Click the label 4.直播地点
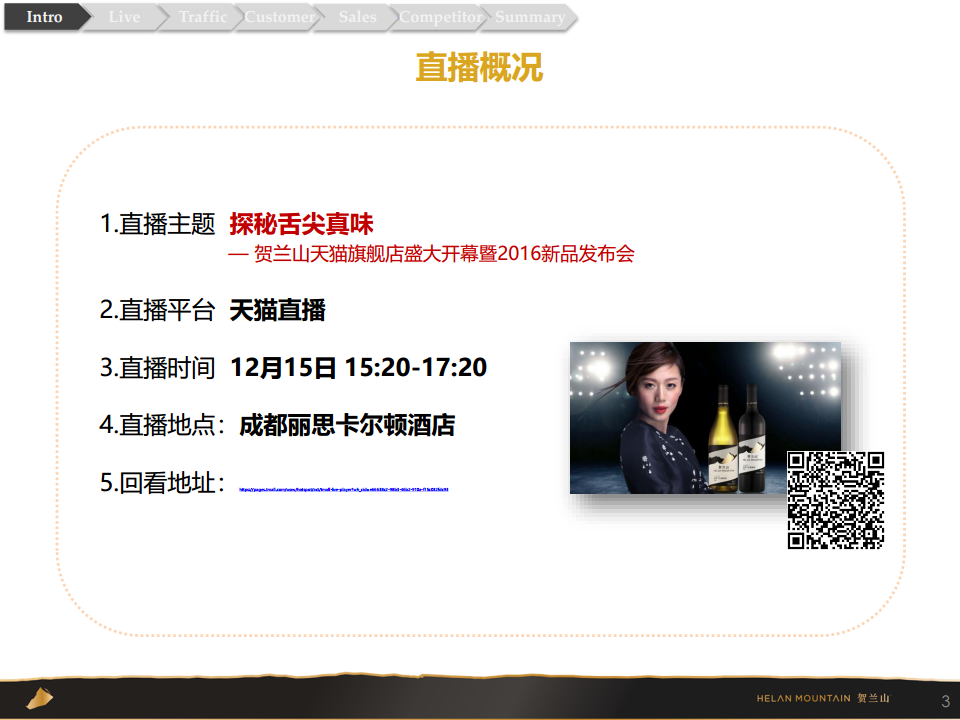Screen dimensions: 960x720 162,425
